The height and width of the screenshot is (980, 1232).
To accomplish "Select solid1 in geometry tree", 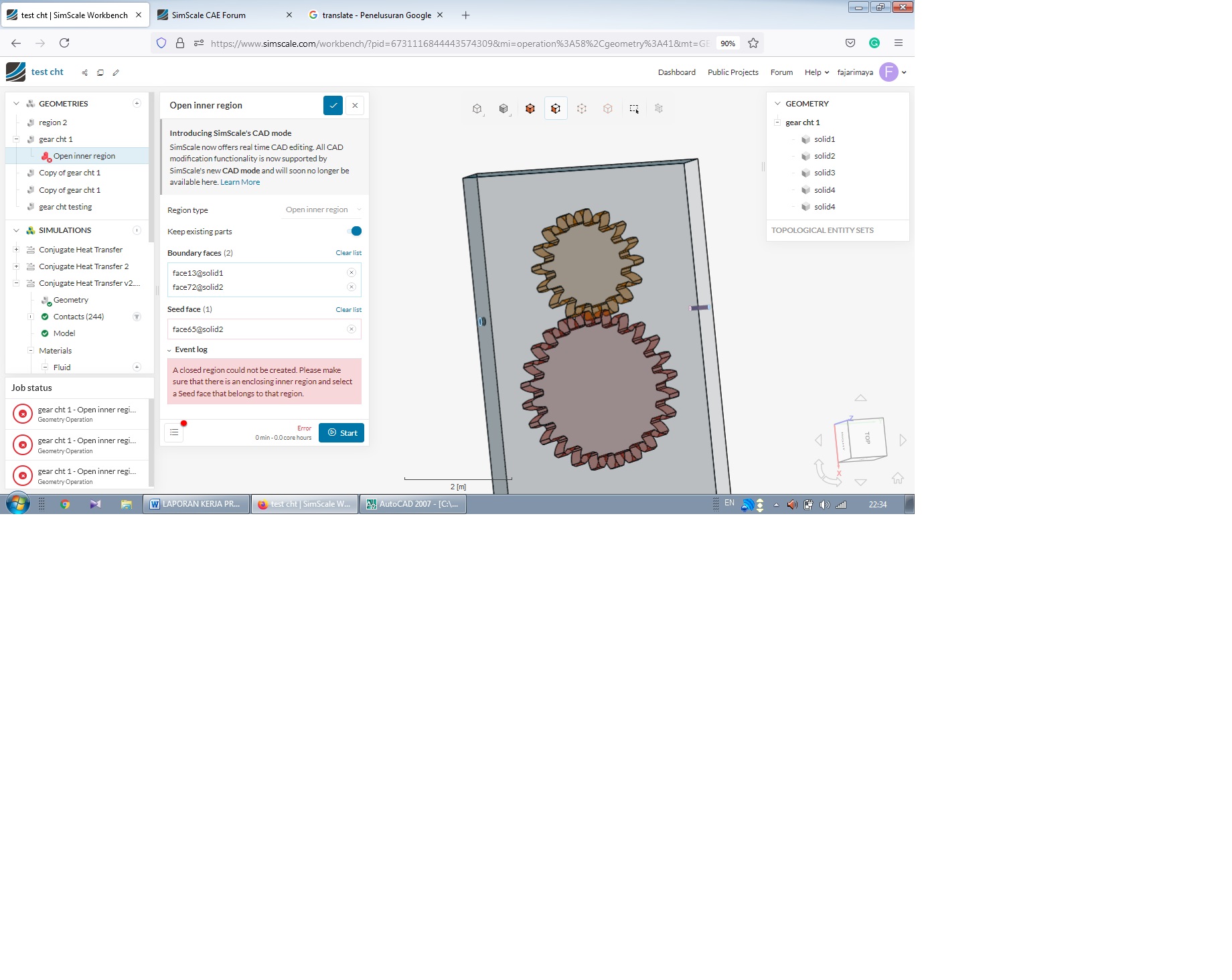I will [824, 139].
